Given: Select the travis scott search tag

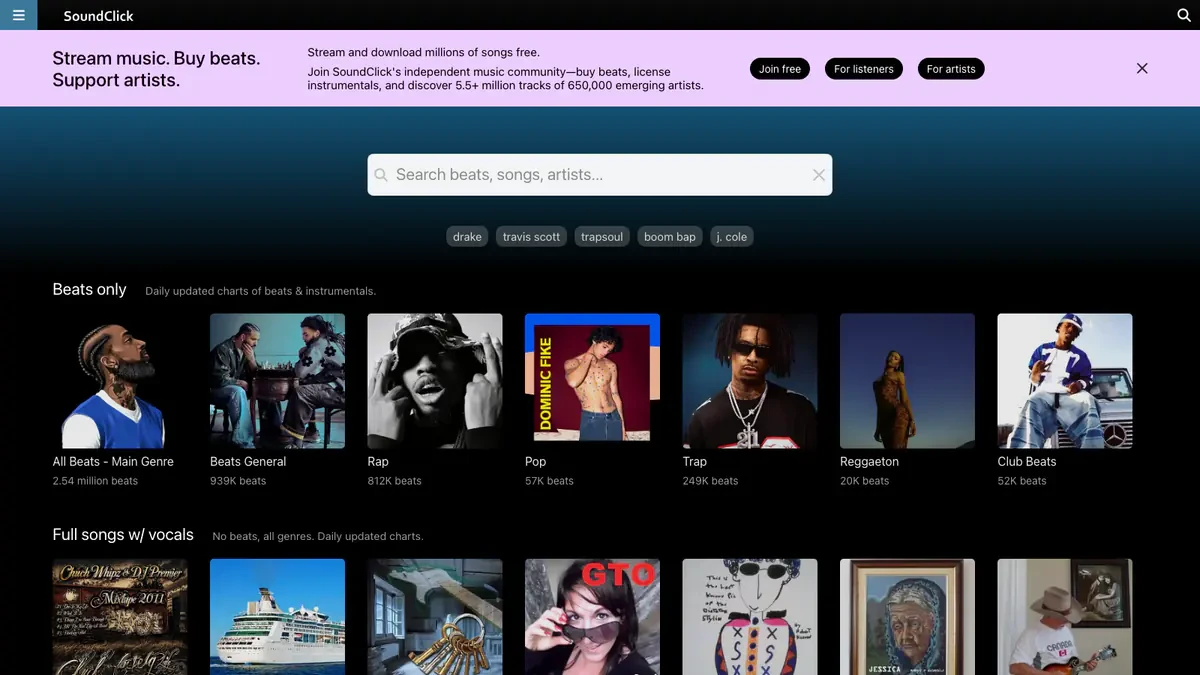Looking at the screenshot, I should coord(531,237).
